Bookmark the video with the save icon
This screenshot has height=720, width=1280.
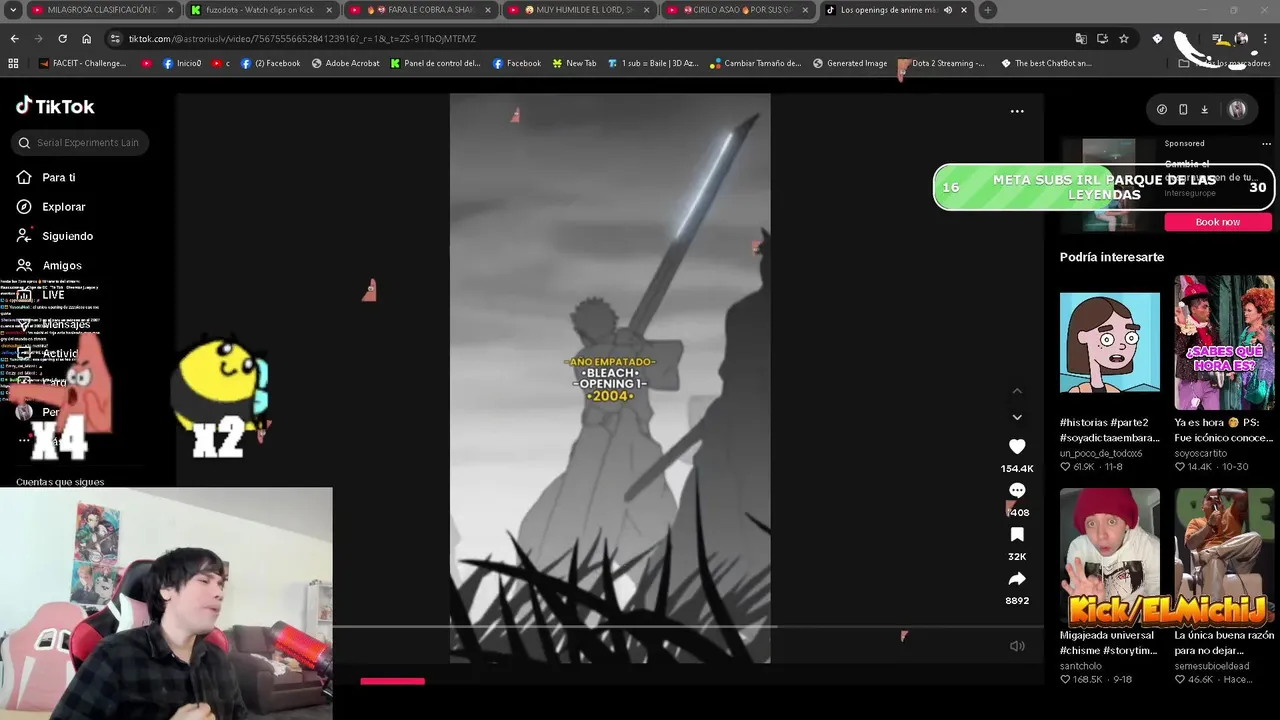point(1017,535)
